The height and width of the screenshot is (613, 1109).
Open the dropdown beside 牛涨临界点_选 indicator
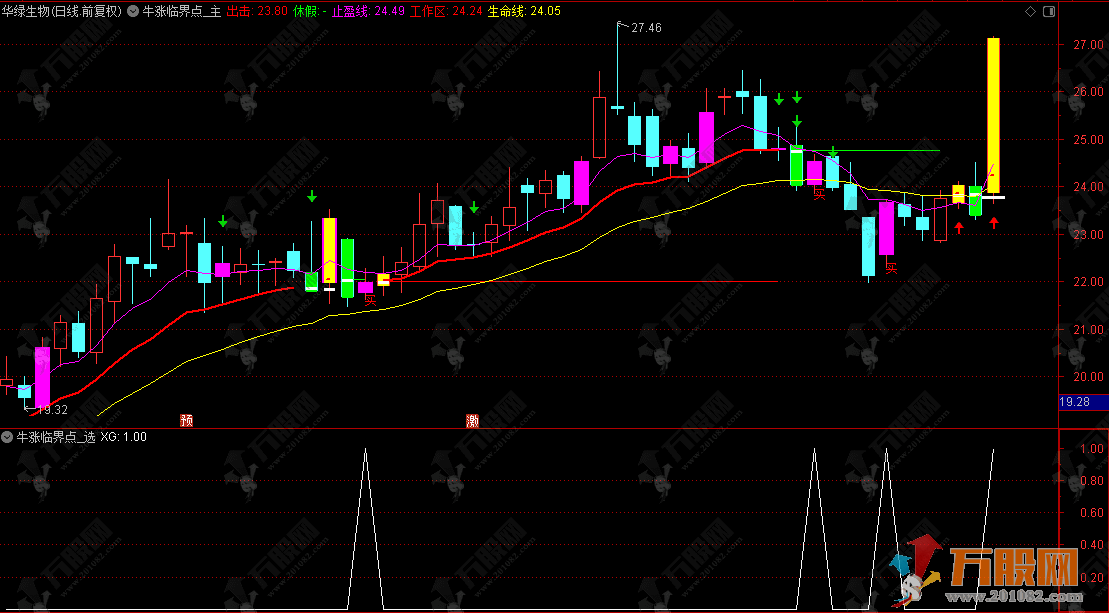[8, 437]
